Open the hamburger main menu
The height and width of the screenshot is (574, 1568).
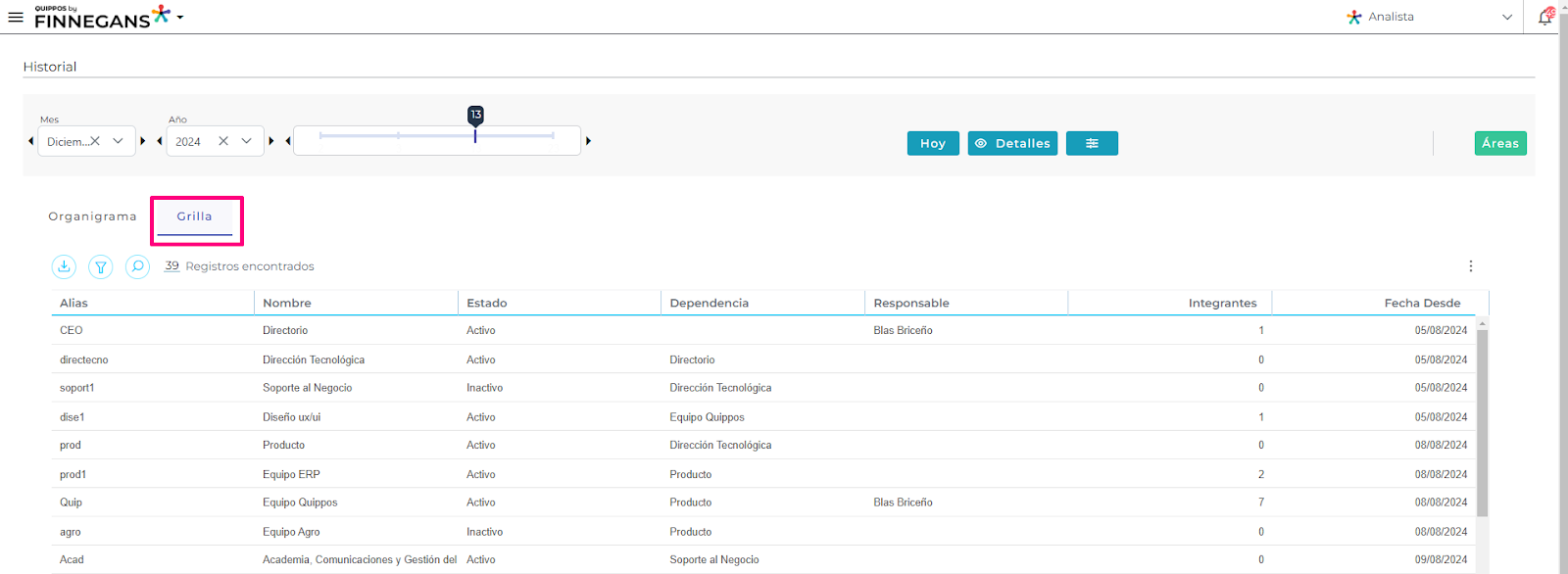point(16,17)
